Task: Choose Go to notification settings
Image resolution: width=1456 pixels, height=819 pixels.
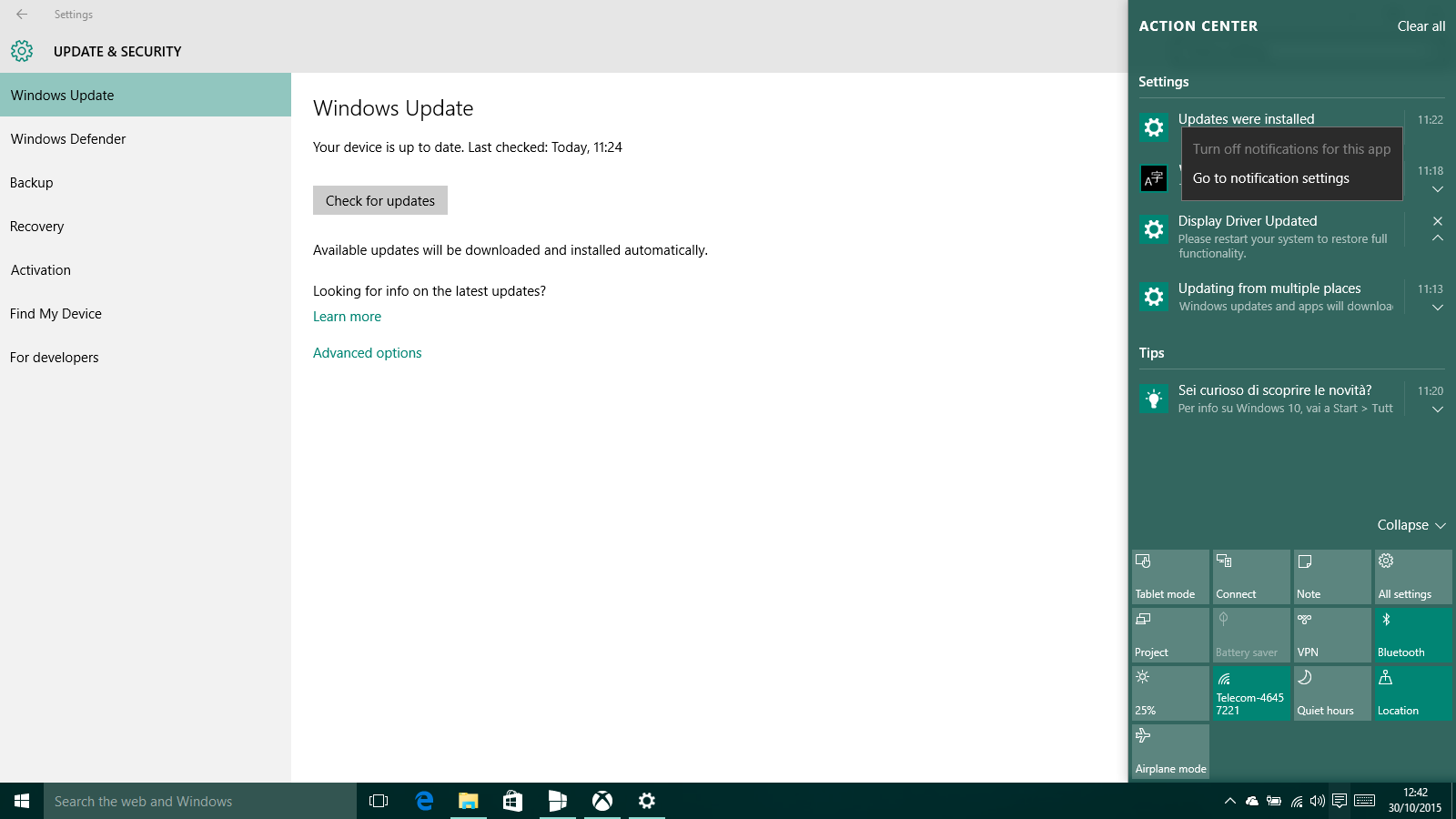Action: pyautogui.click(x=1291, y=178)
